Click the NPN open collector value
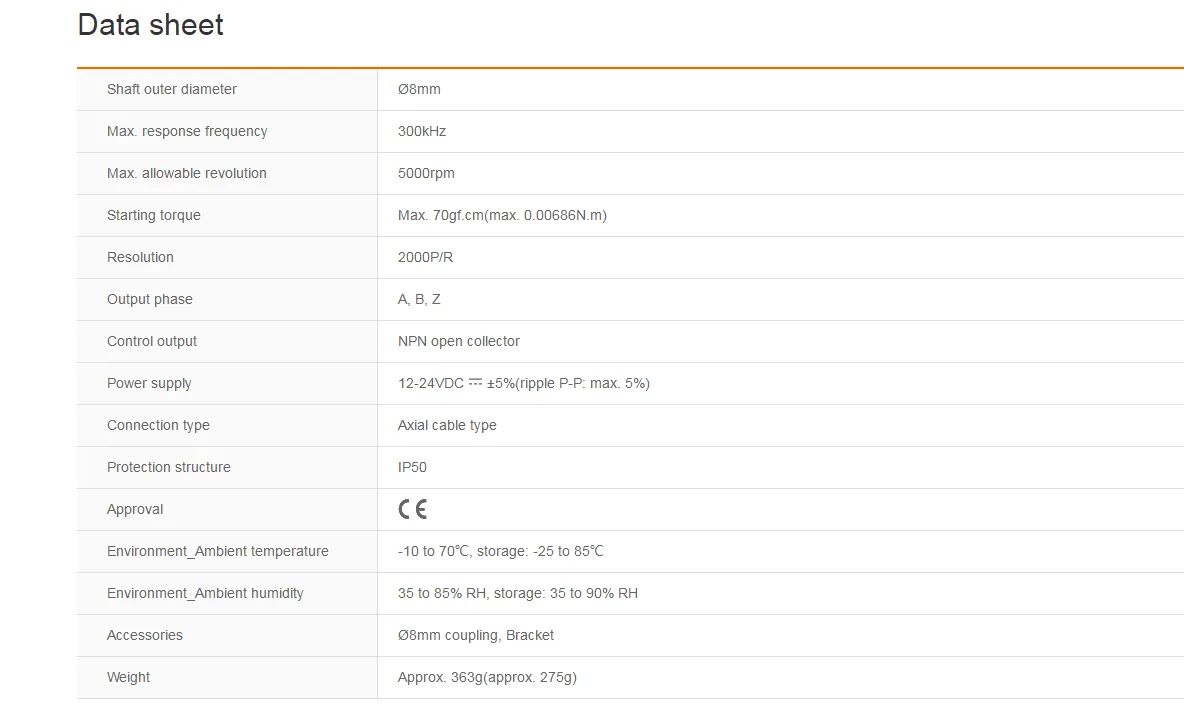Screen dimensions: 1184x704 tap(458, 341)
